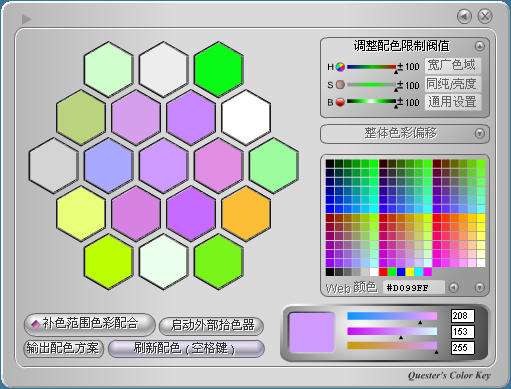Click the left arrow next to Web color field
Image resolution: width=511 pixels, height=389 pixels.
coord(454,287)
